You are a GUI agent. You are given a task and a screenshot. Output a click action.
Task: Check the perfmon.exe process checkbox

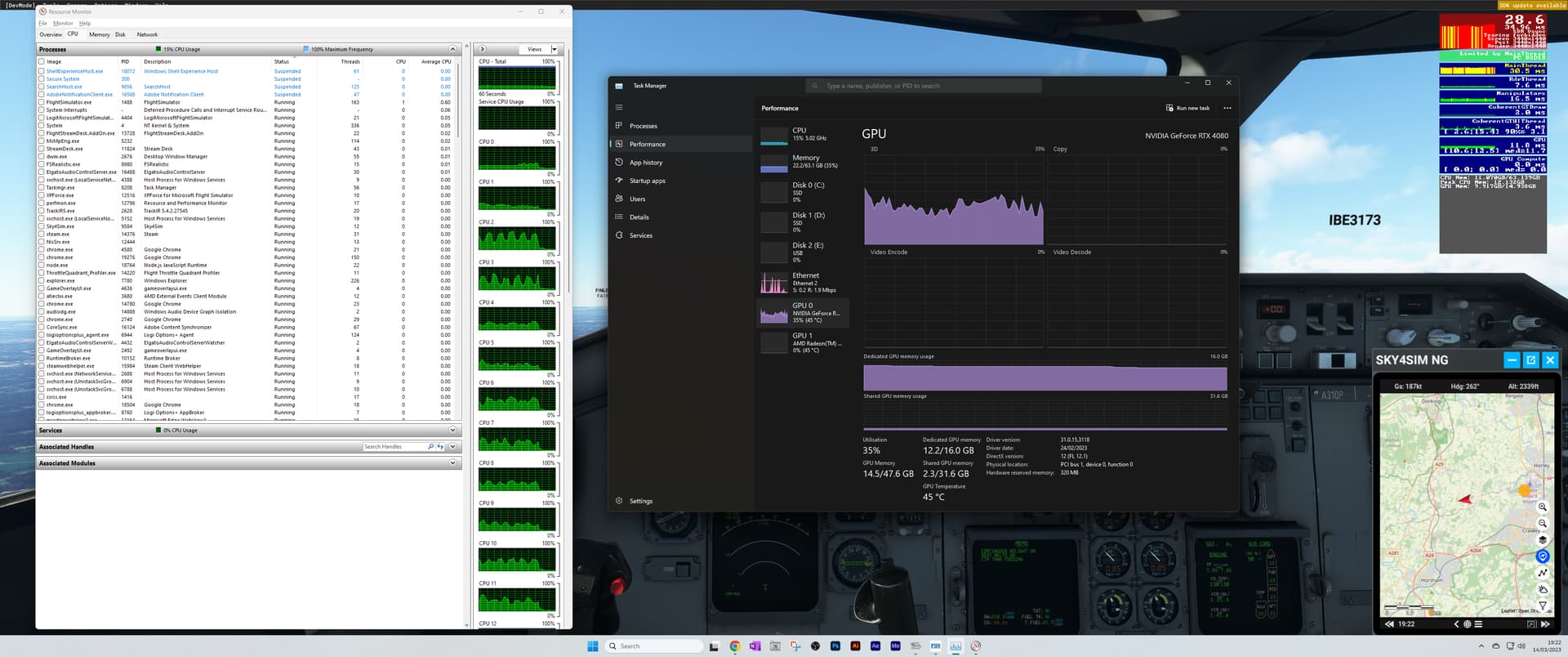42,203
